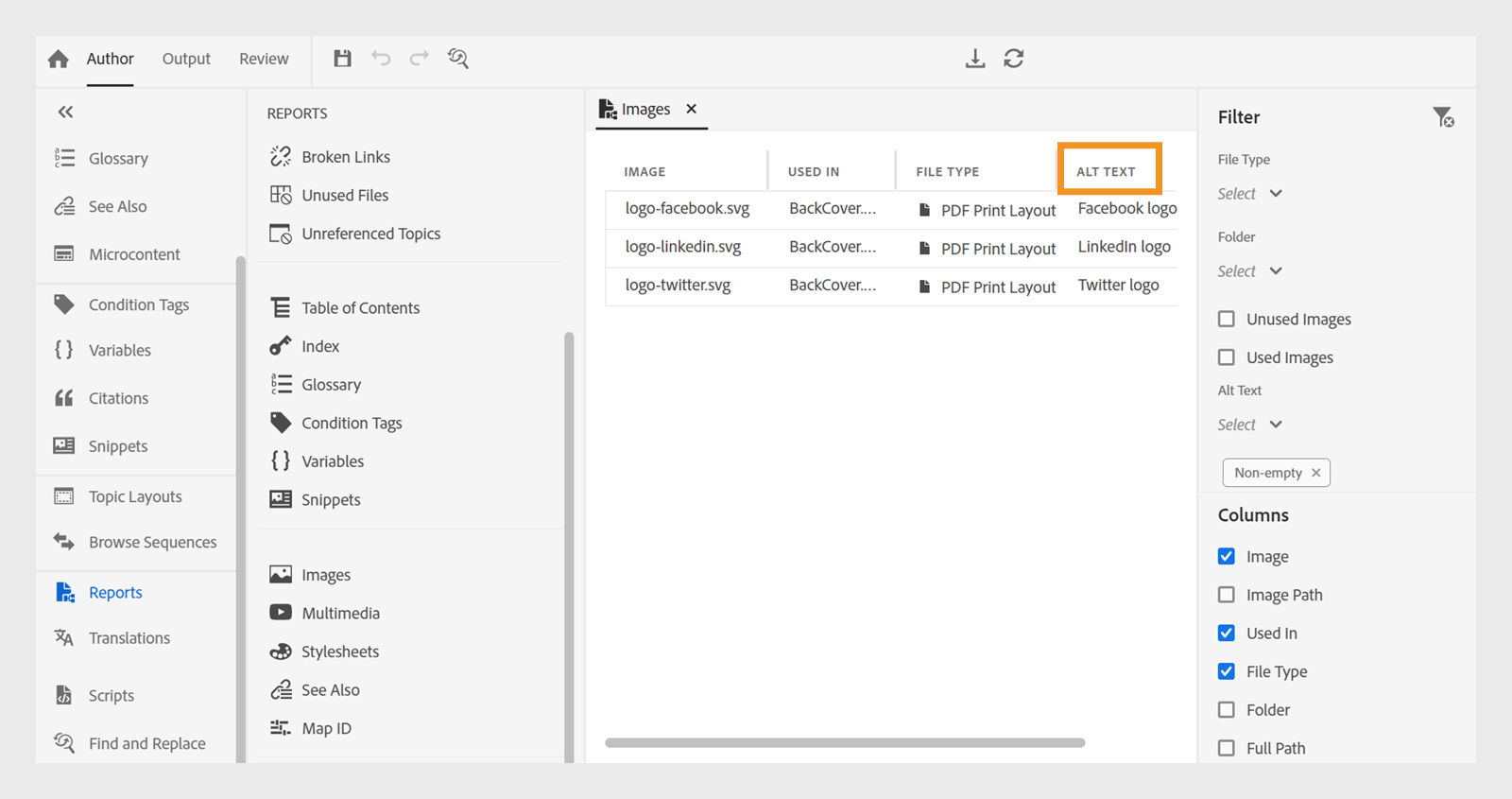Click the left sidebar vertical scrollbar

pos(241,509)
